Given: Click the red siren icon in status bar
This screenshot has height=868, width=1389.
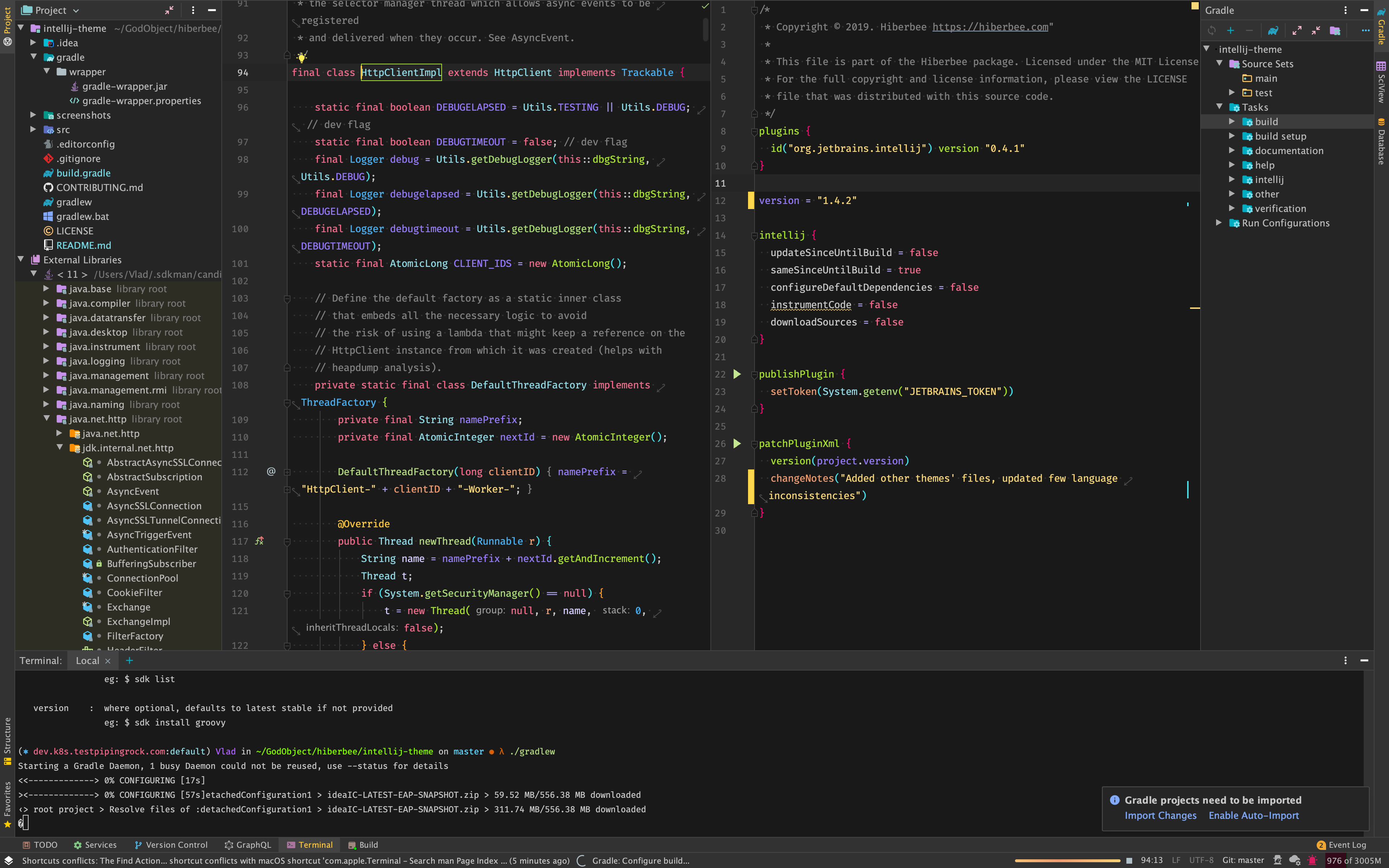Looking at the screenshot, I should pyautogui.click(x=1313, y=860).
